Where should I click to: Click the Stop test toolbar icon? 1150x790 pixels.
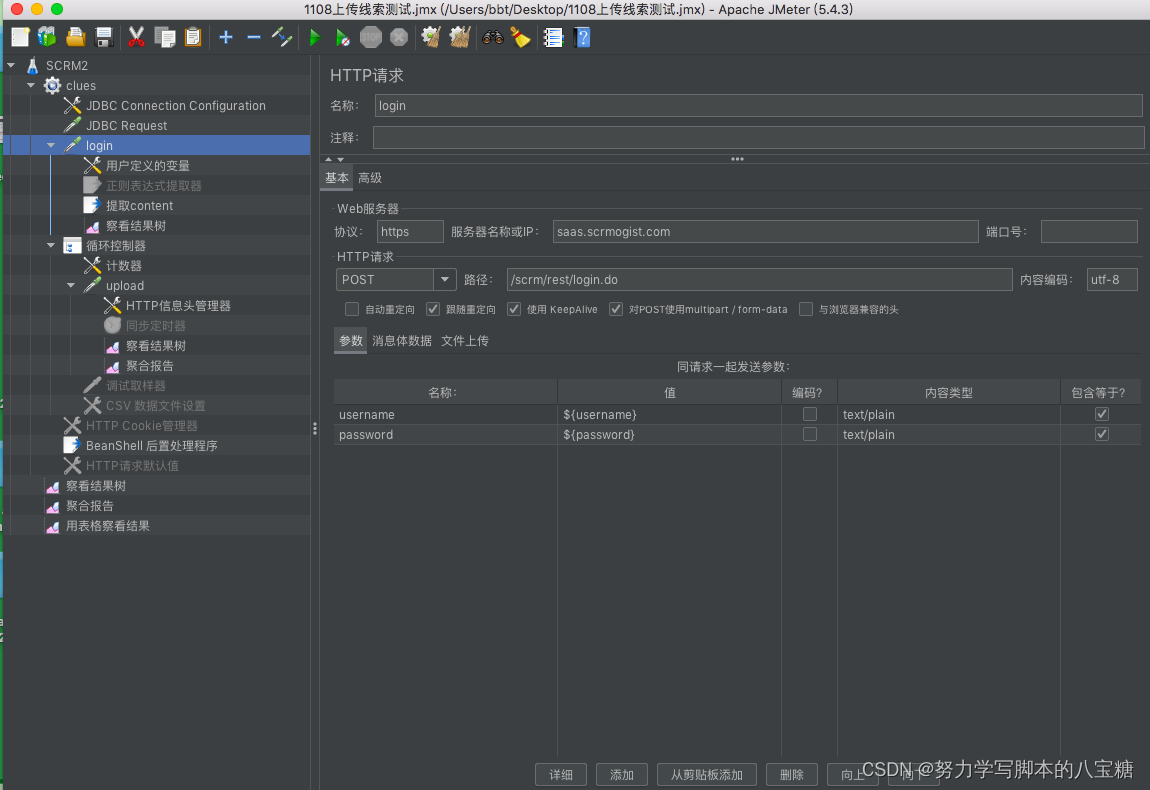pyautogui.click(x=371, y=37)
